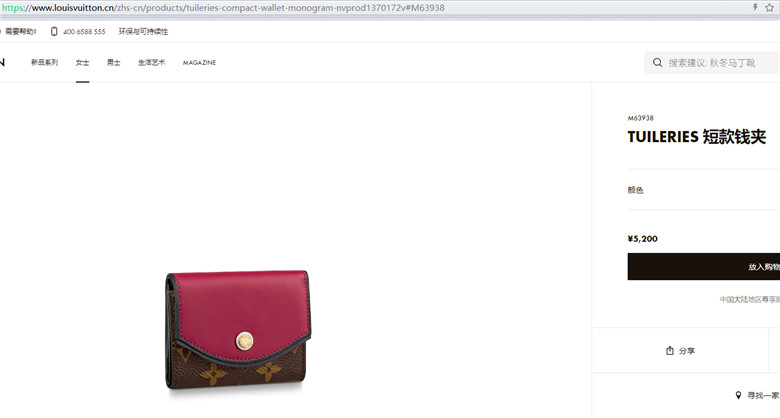Click the ¥5,200 price
This screenshot has height=418, width=780.
tap(642, 239)
